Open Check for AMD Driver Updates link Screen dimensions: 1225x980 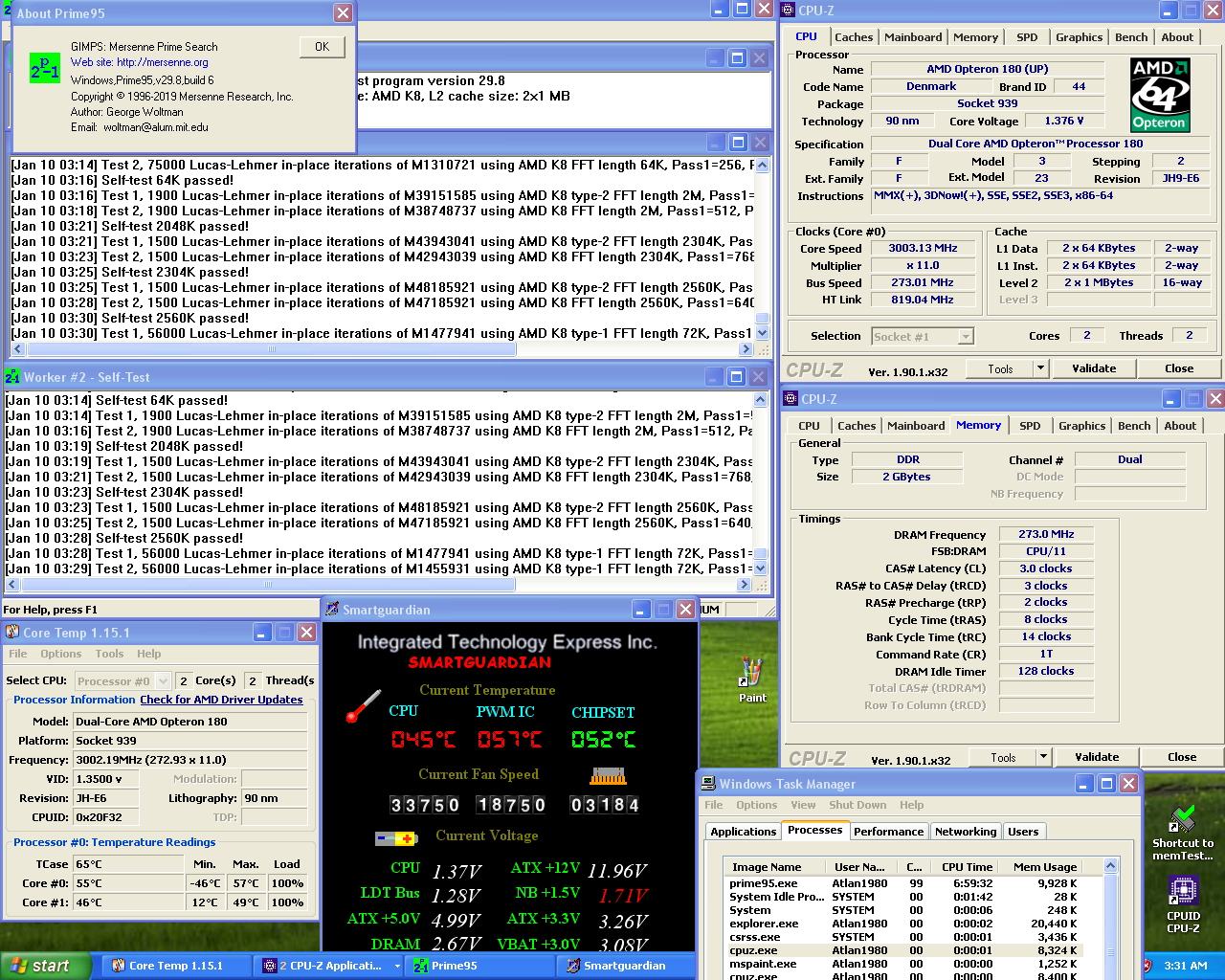pos(221,700)
